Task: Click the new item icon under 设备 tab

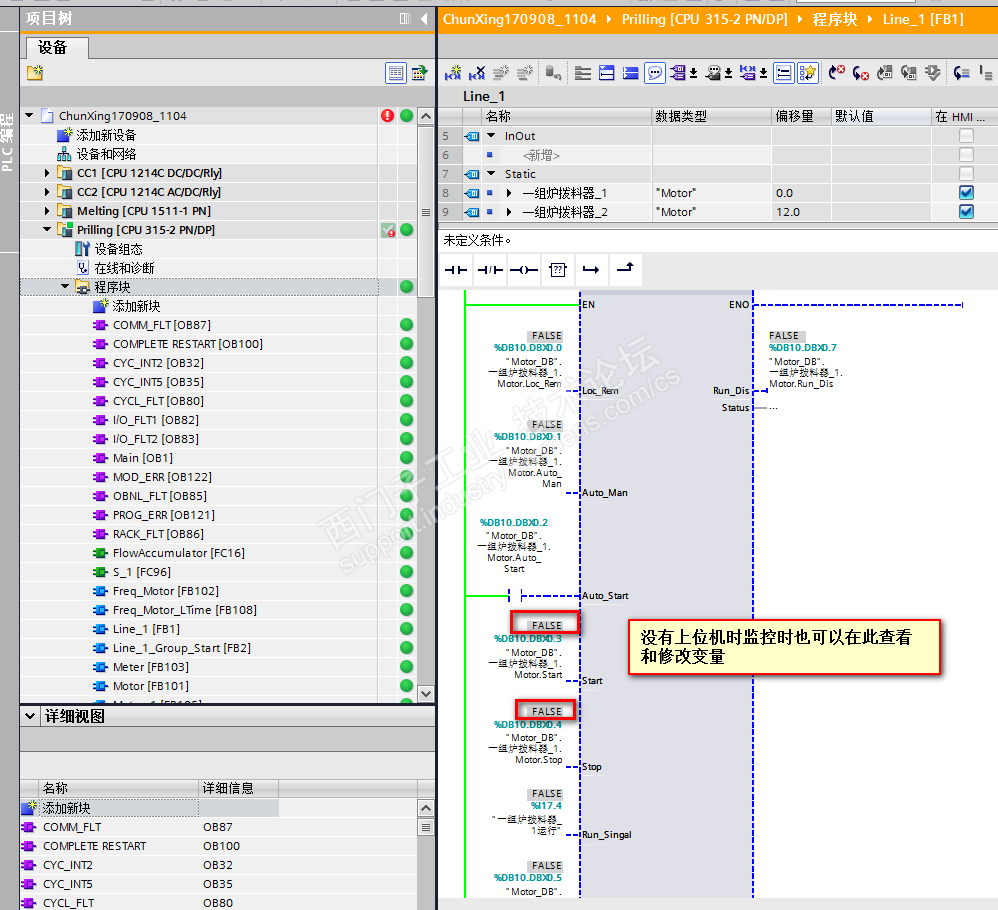Action: (x=35, y=73)
